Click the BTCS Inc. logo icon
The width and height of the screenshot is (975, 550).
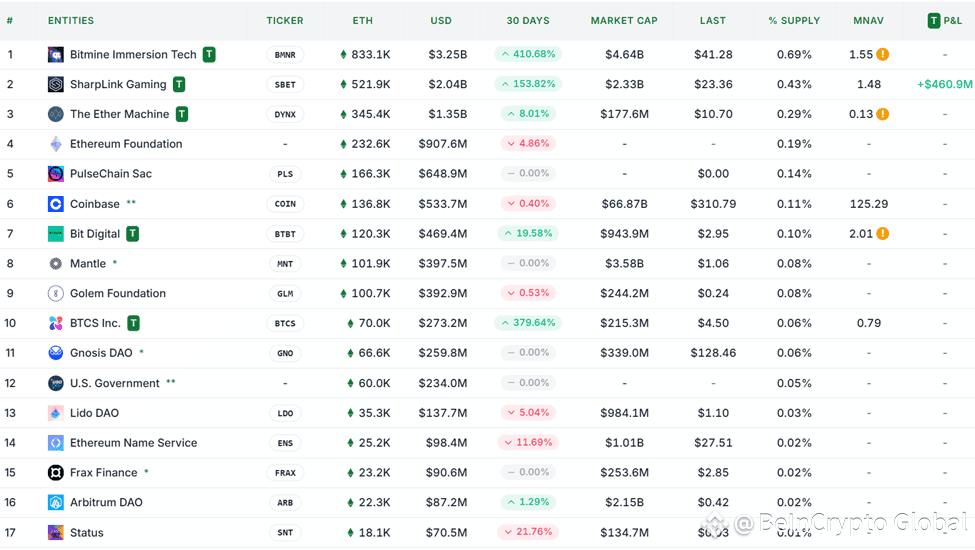(x=55, y=323)
